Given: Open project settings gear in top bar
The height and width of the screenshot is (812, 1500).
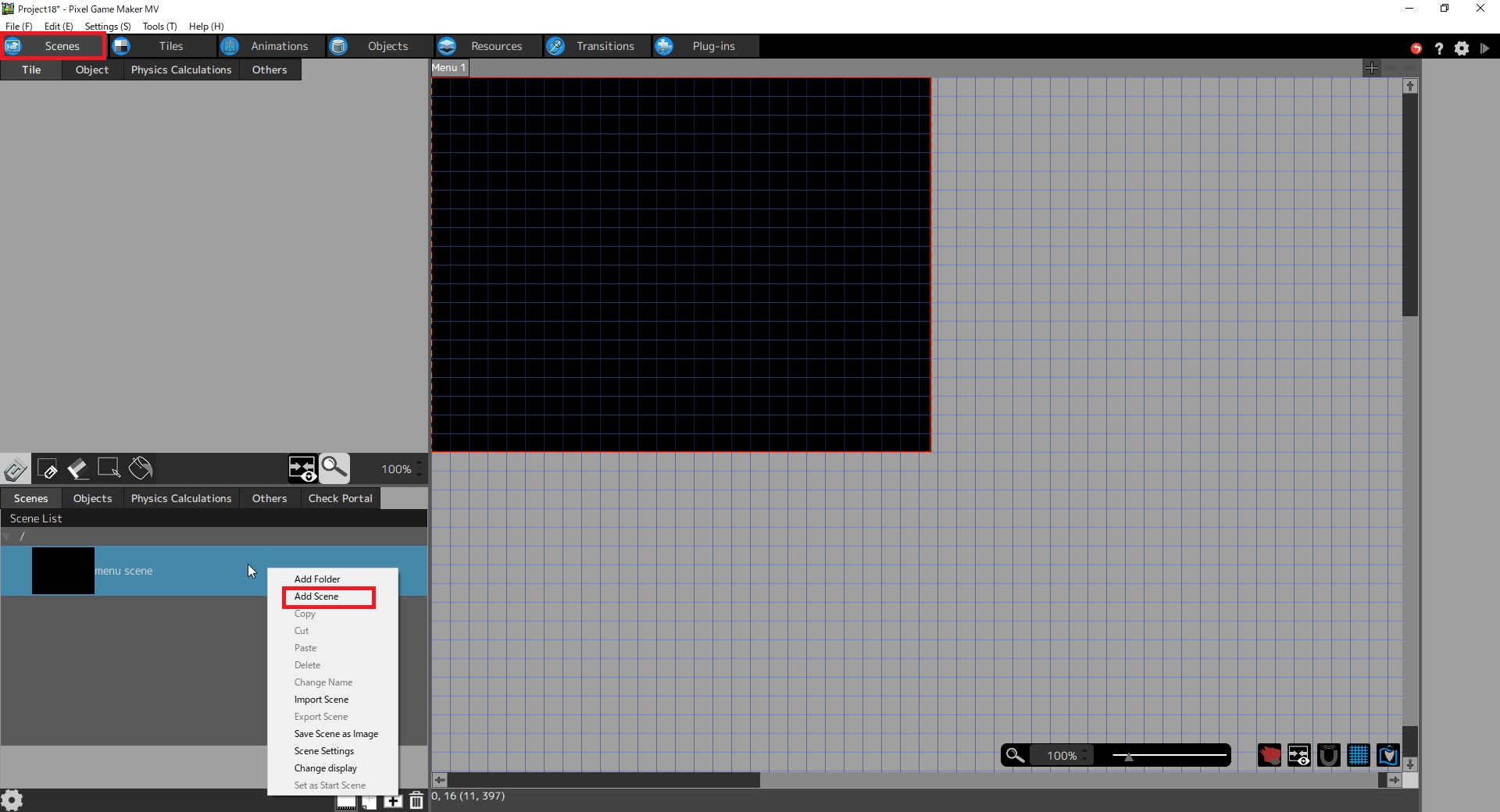Looking at the screenshot, I should (x=1462, y=48).
